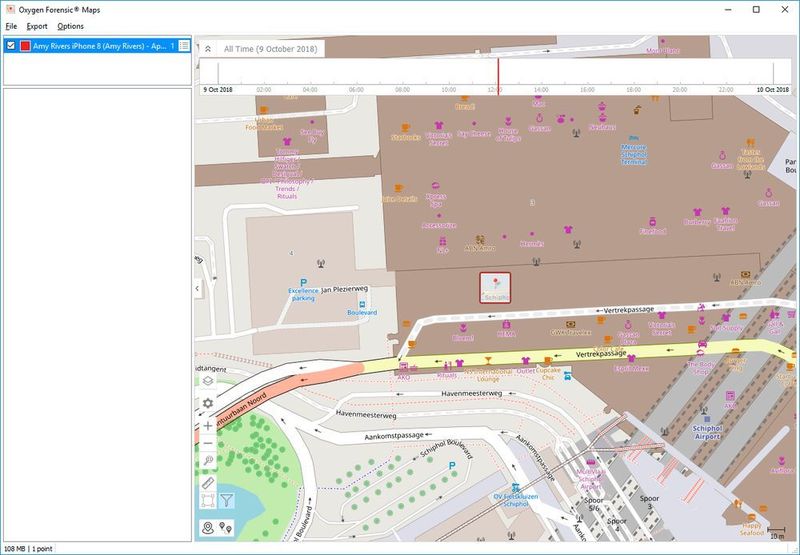
Task: Click the red color swatch for Amy Rivers device
Action: pos(25,46)
